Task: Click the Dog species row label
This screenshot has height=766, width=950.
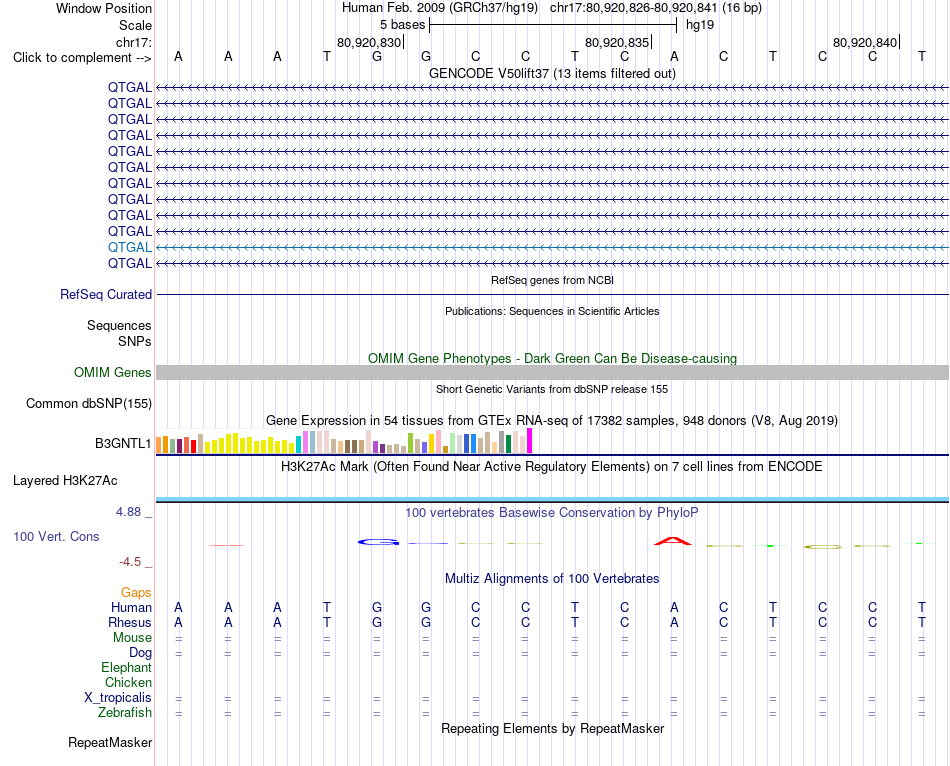Action: (140, 653)
